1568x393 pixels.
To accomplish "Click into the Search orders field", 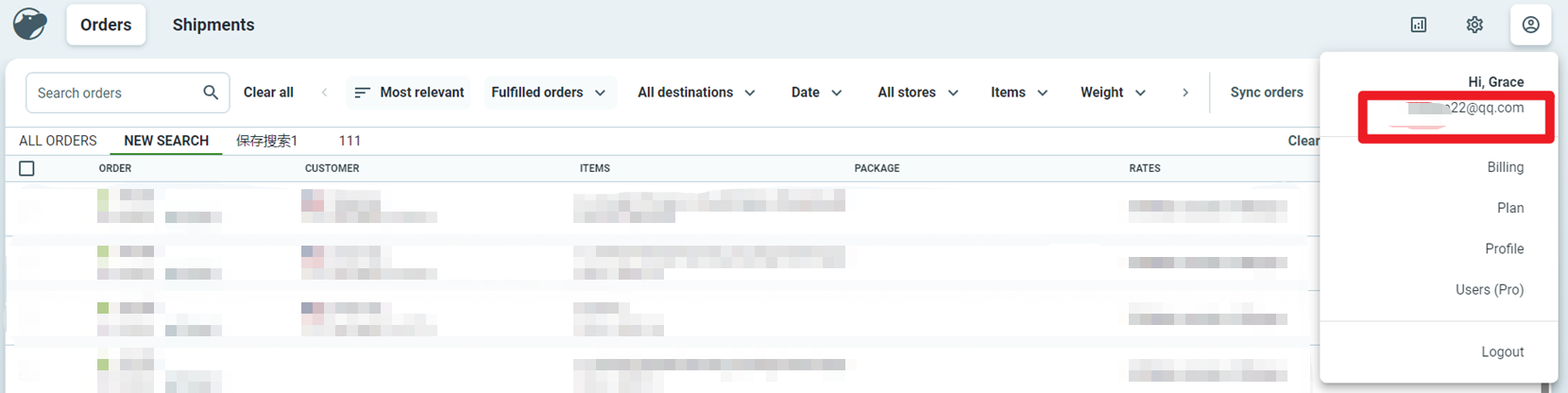I will click(113, 93).
